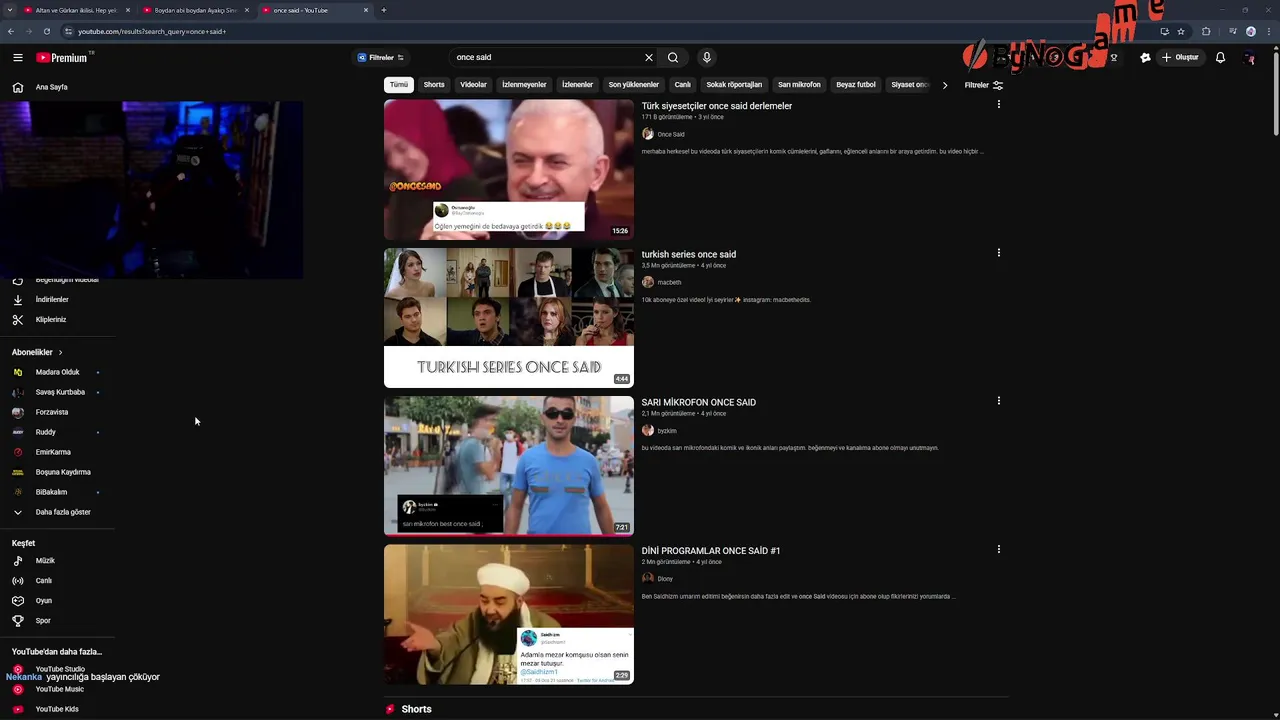
Task: Show more filter chips arrow
Action: pyautogui.click(x=945, y=85)
